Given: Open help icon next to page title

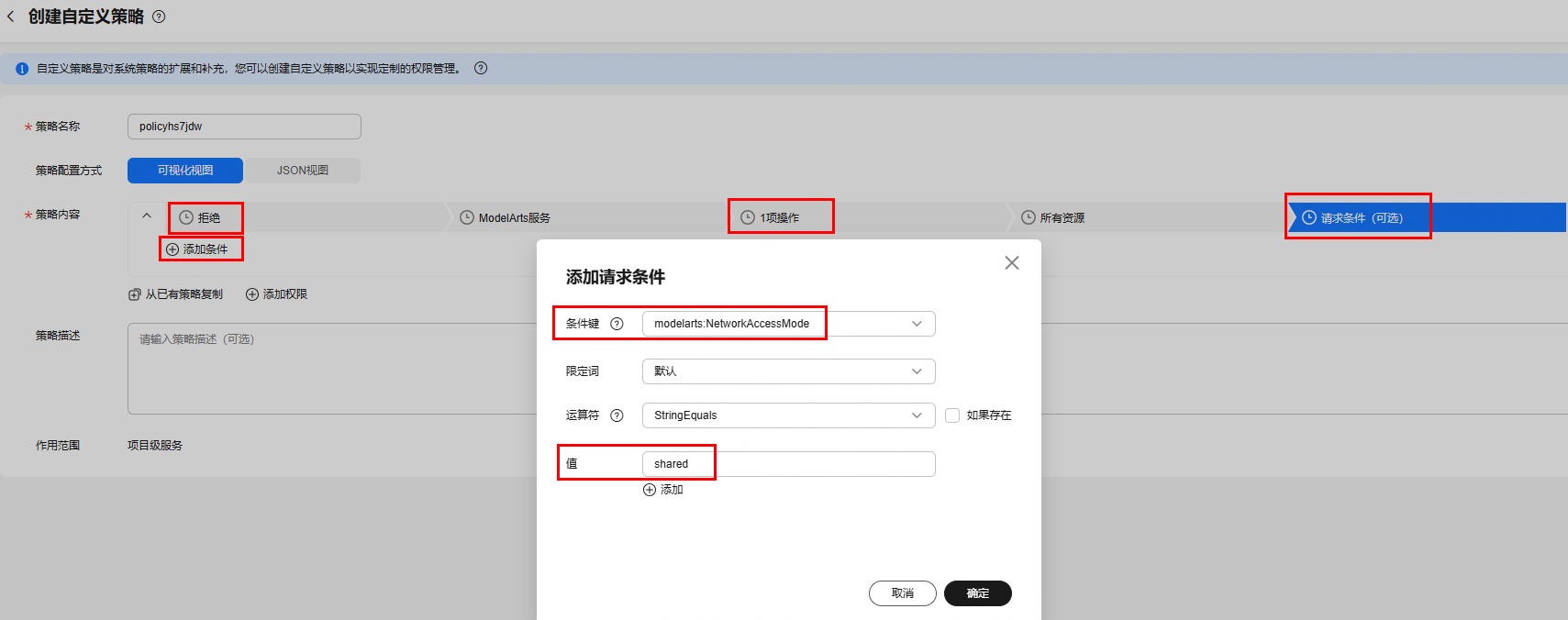Looking at the screenshot, I should pyautogui.click(x=159, y=17).
